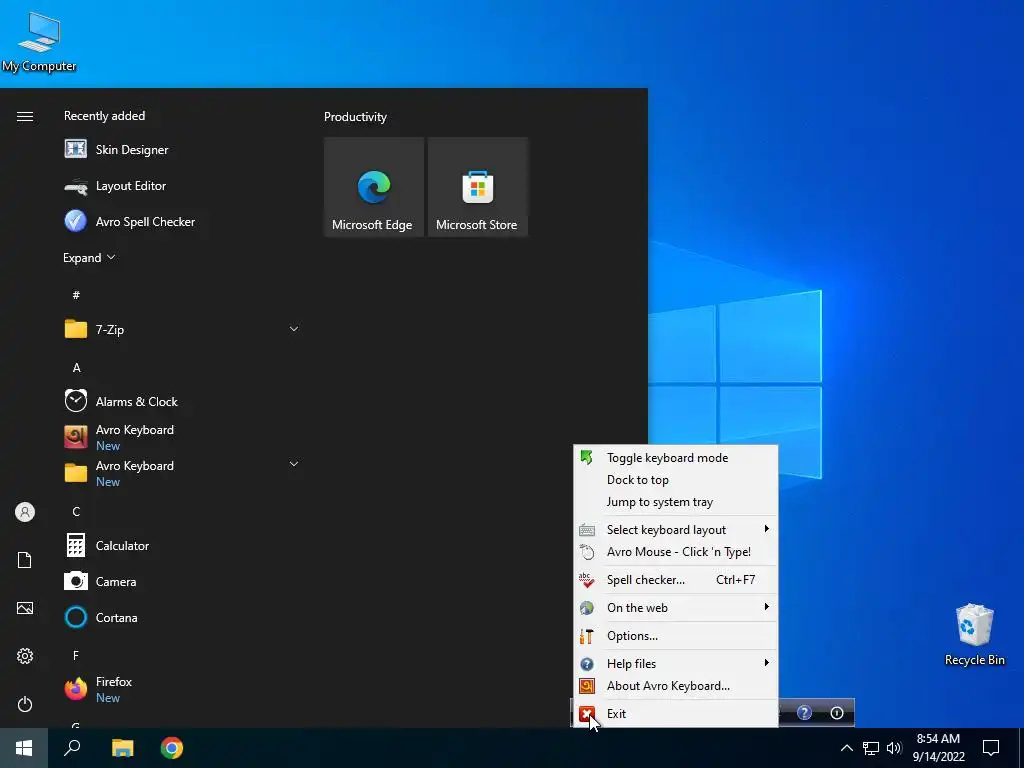The image size is (1024, 768).
Task: Launch Layout Editor from Recently added
Action: [x=181, y=186]
